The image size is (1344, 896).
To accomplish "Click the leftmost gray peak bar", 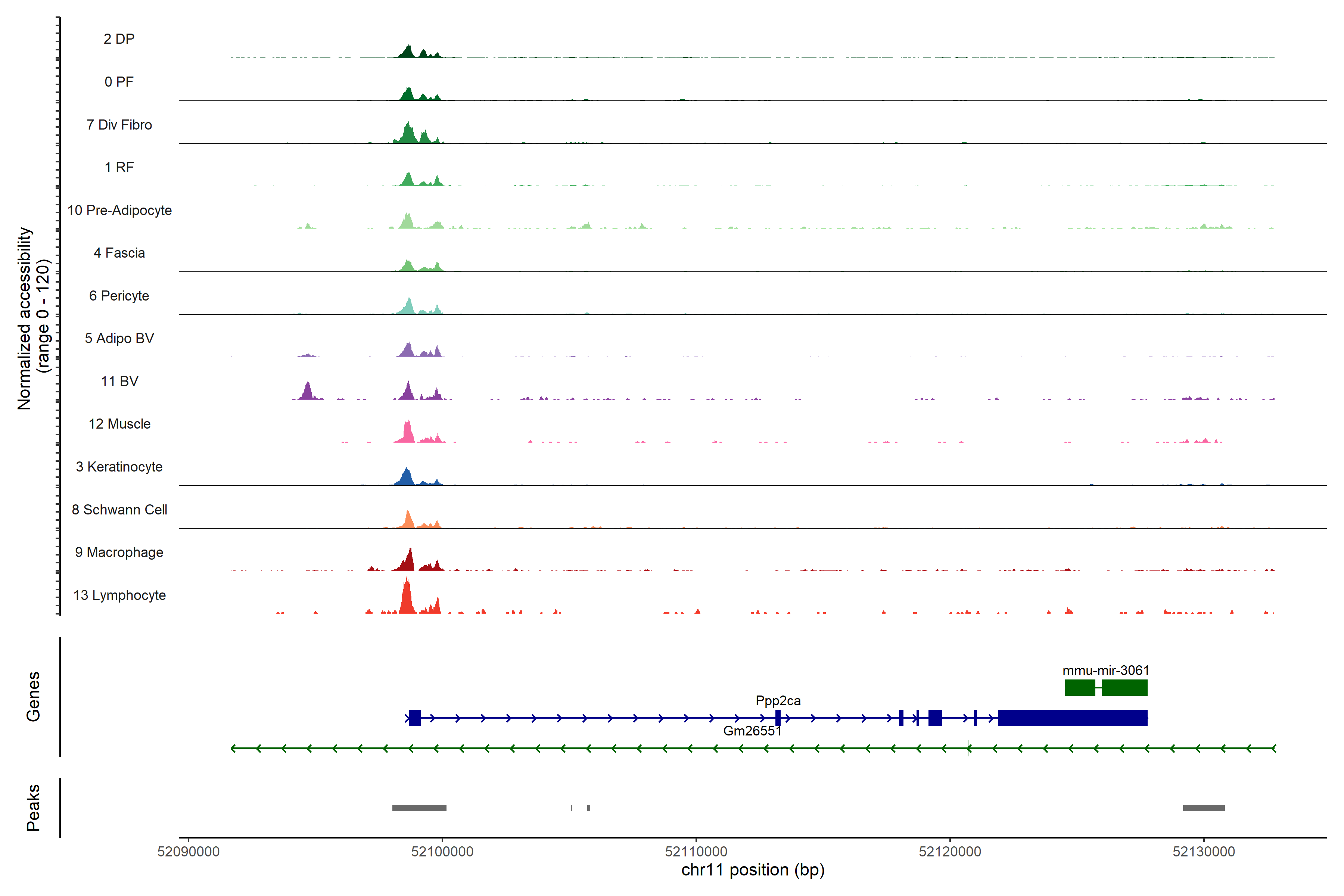I will (x=419, y=808).
